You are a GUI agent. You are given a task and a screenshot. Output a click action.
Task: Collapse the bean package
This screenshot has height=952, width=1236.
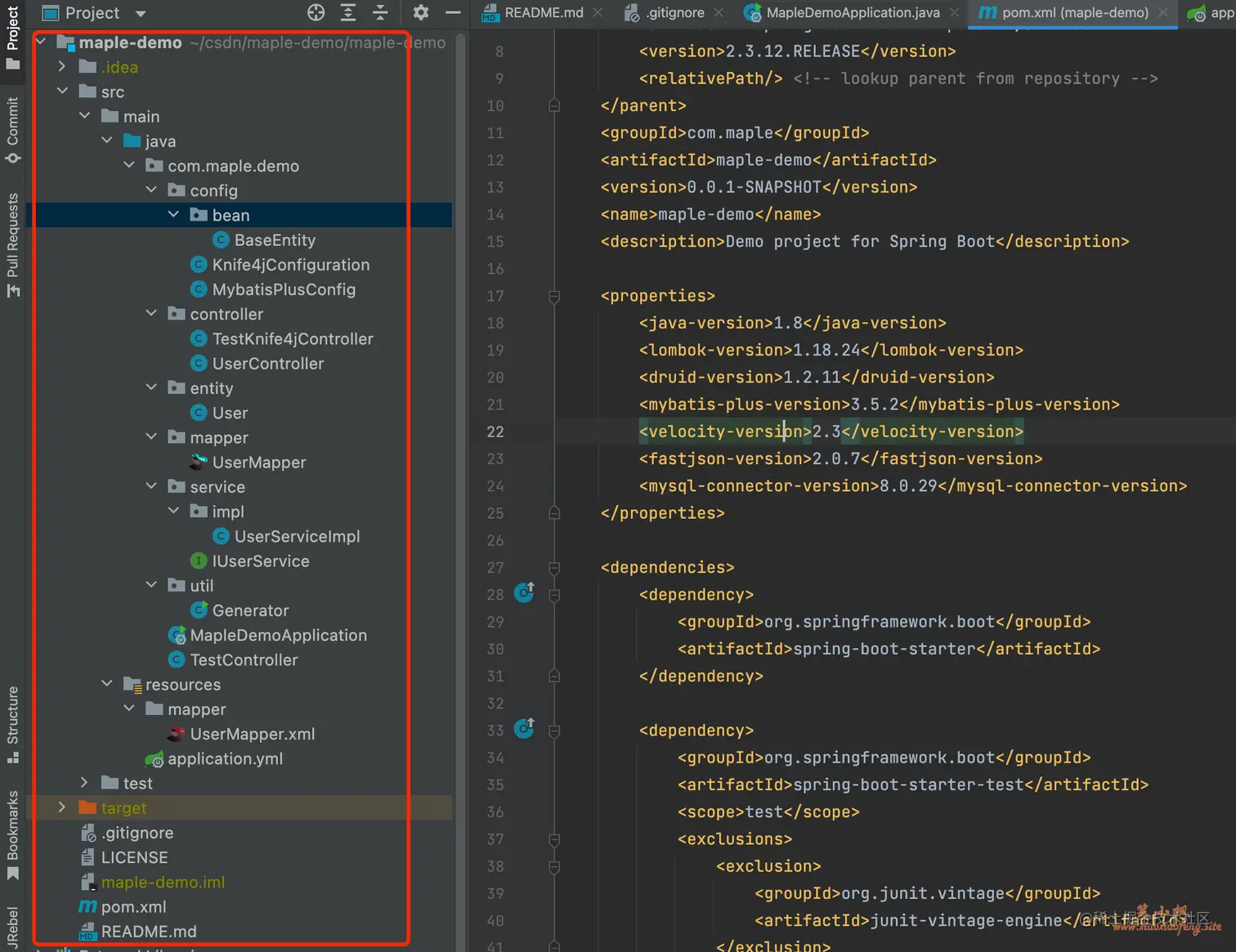(173, 214)
